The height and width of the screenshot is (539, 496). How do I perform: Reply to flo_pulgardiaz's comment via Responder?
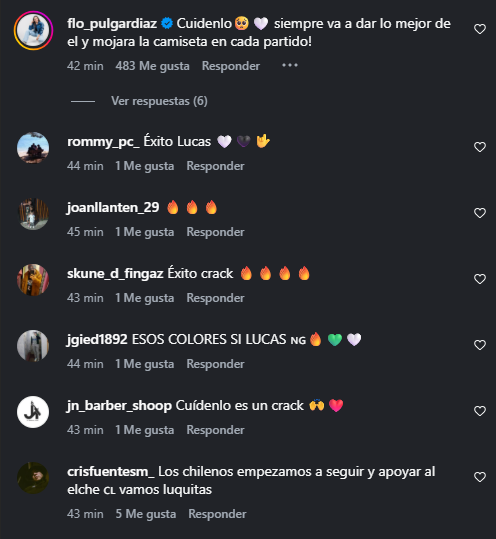pos(231,66)
